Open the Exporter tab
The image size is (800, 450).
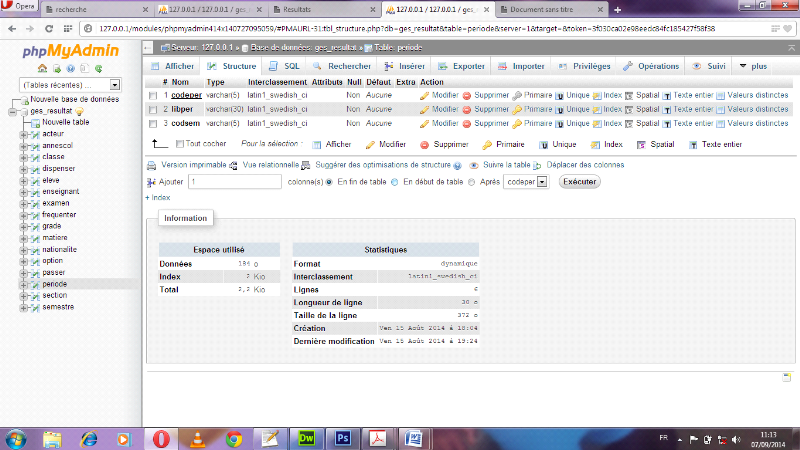[461, 66]
